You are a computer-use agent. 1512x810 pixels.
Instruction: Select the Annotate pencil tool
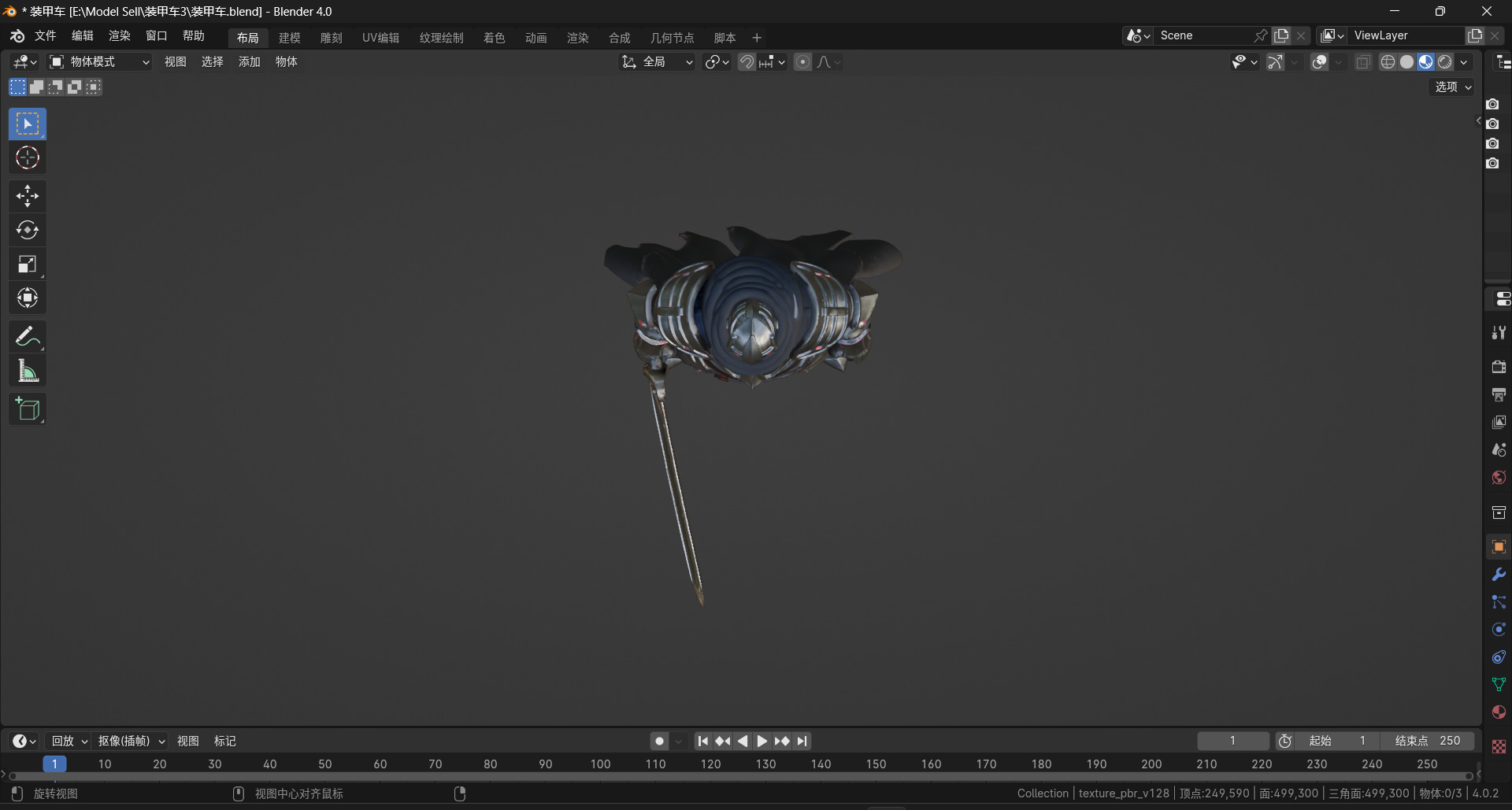click(x=28, y=337)
